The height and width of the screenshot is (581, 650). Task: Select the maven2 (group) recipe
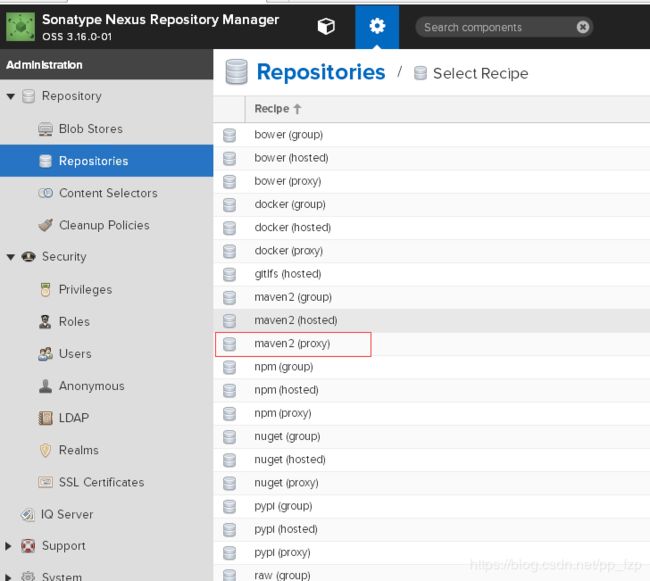[432, 297]
